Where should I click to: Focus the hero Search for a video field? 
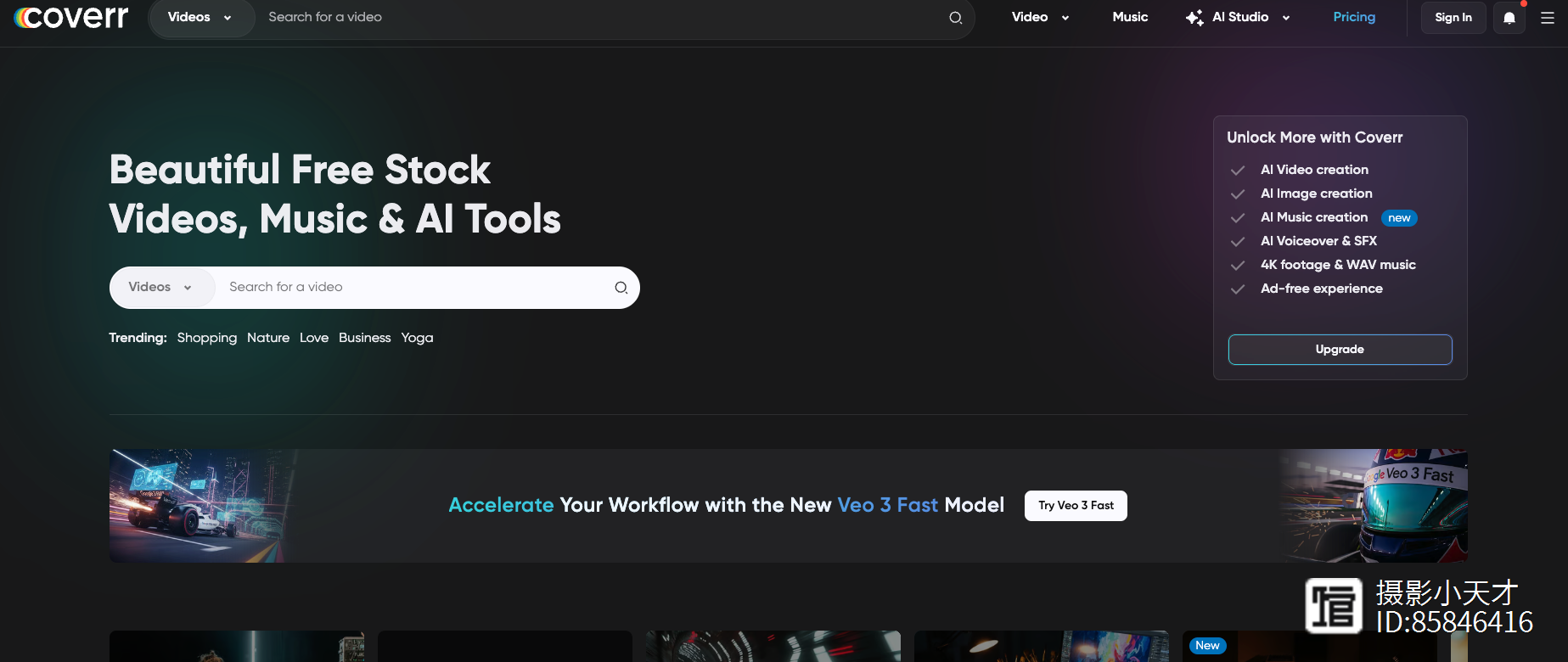[416, 288]
